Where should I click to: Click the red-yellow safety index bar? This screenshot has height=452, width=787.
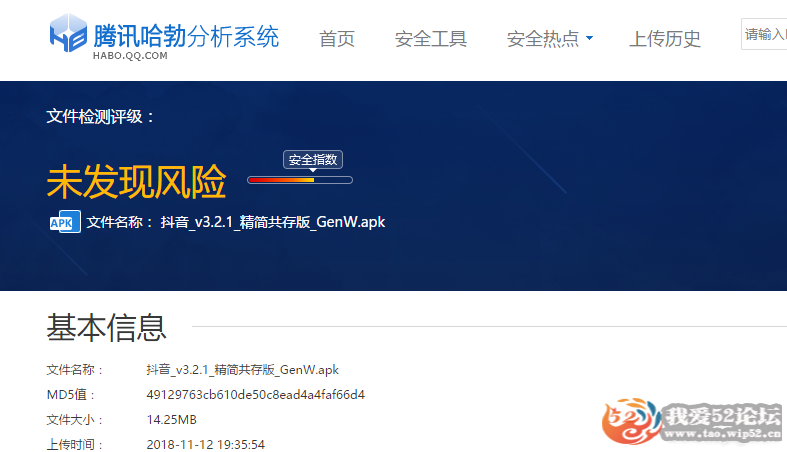(300, 180)
